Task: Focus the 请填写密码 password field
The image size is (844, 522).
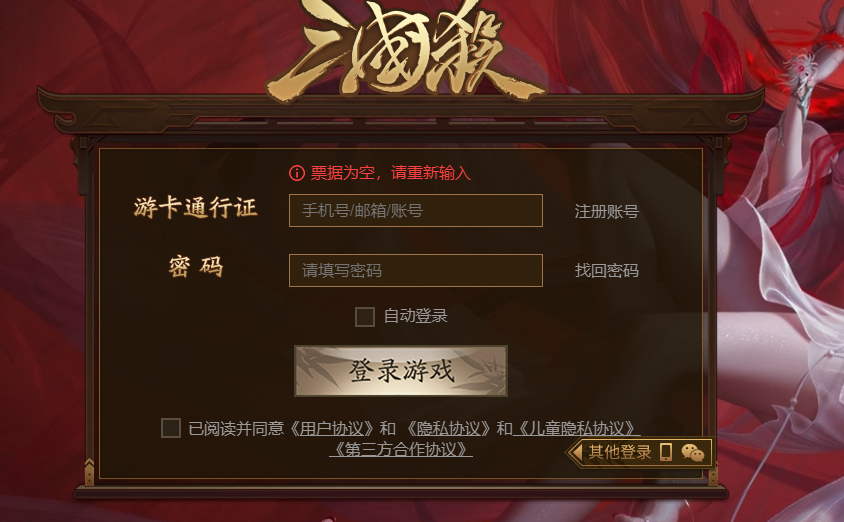Action: (416, 270)
